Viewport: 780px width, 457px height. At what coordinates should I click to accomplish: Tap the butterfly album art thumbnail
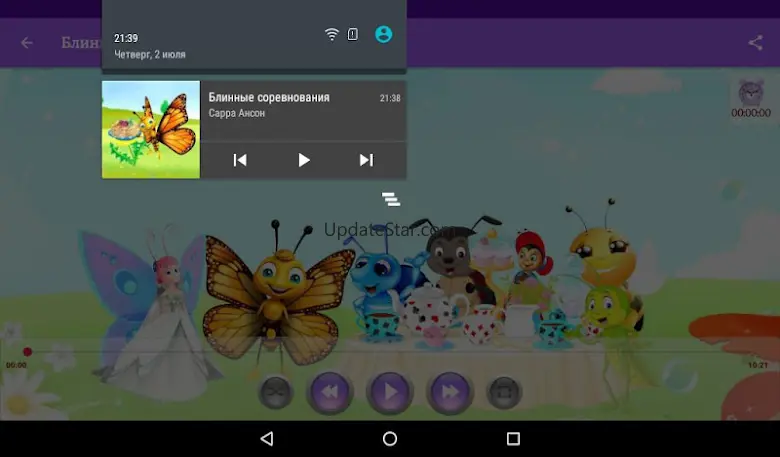151,130
